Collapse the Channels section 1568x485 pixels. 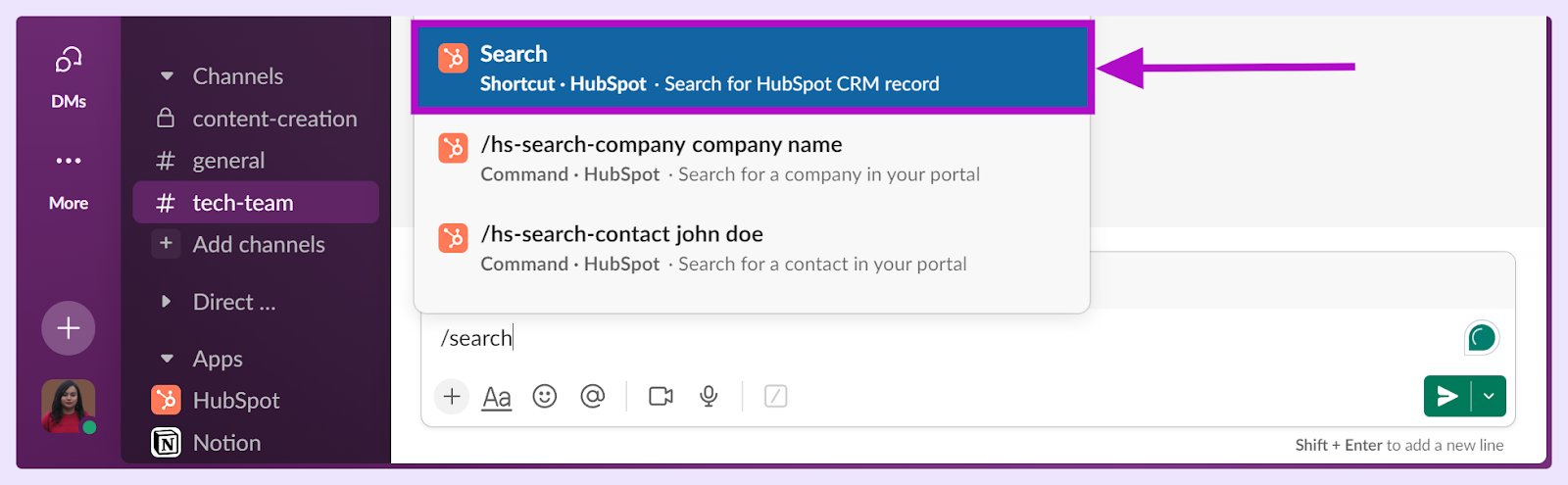point(168,76)
